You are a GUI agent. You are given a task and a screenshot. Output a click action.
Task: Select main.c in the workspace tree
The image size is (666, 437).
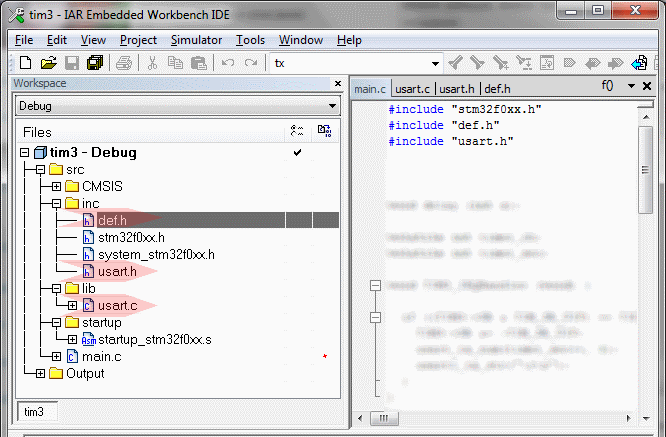tap(102, 356)
